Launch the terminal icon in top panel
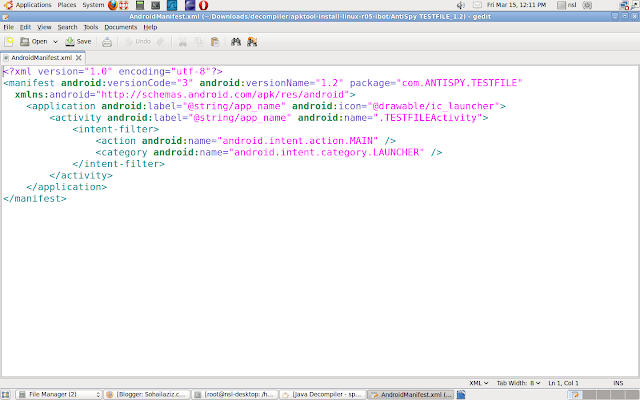 pyautogui.click(x=156, y=5)
